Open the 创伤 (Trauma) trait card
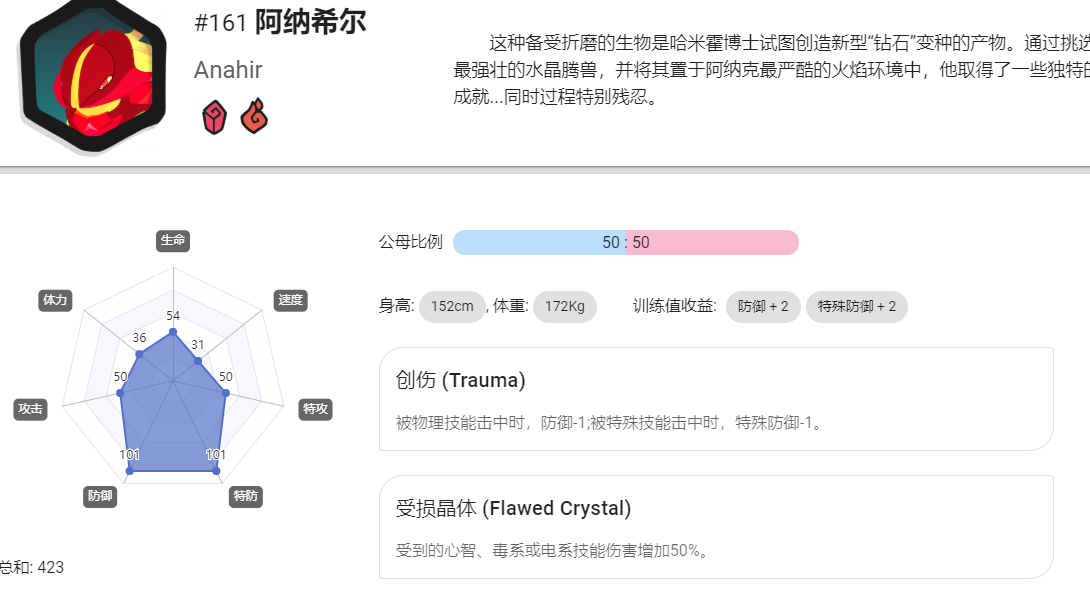 pyautogui.click(x=716, y=399)
